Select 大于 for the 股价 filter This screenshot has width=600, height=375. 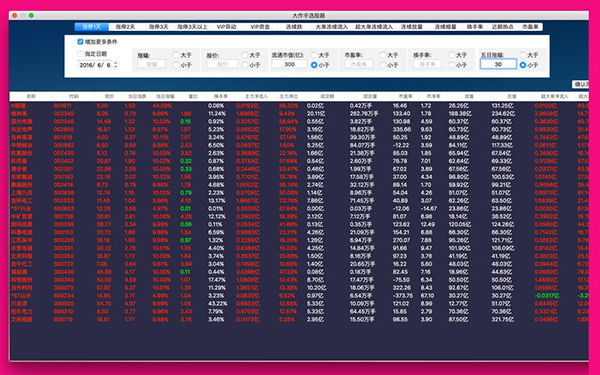(x=245, y=55)
